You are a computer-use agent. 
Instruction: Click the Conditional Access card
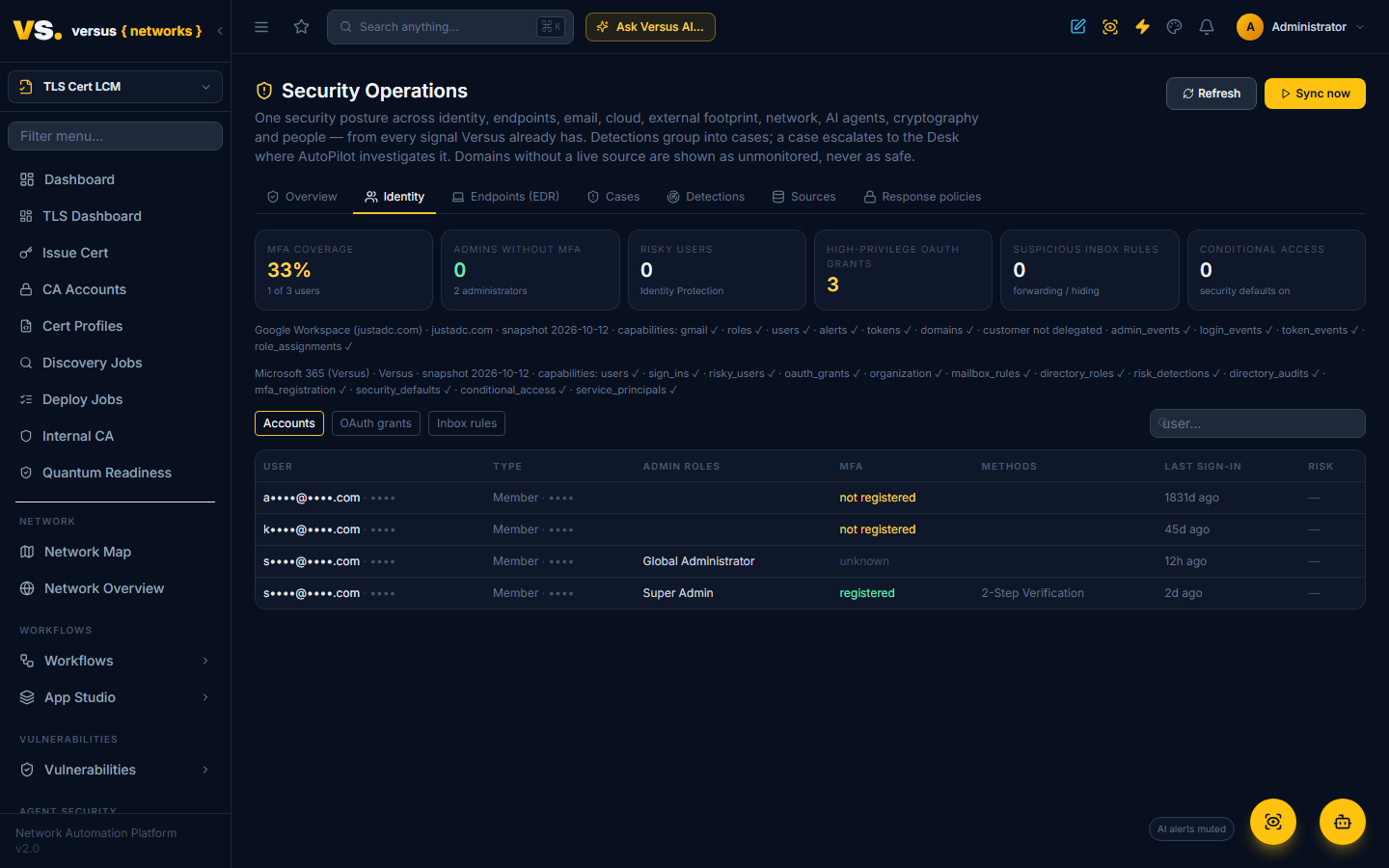pyautogui.click(x=1276, y=270)
